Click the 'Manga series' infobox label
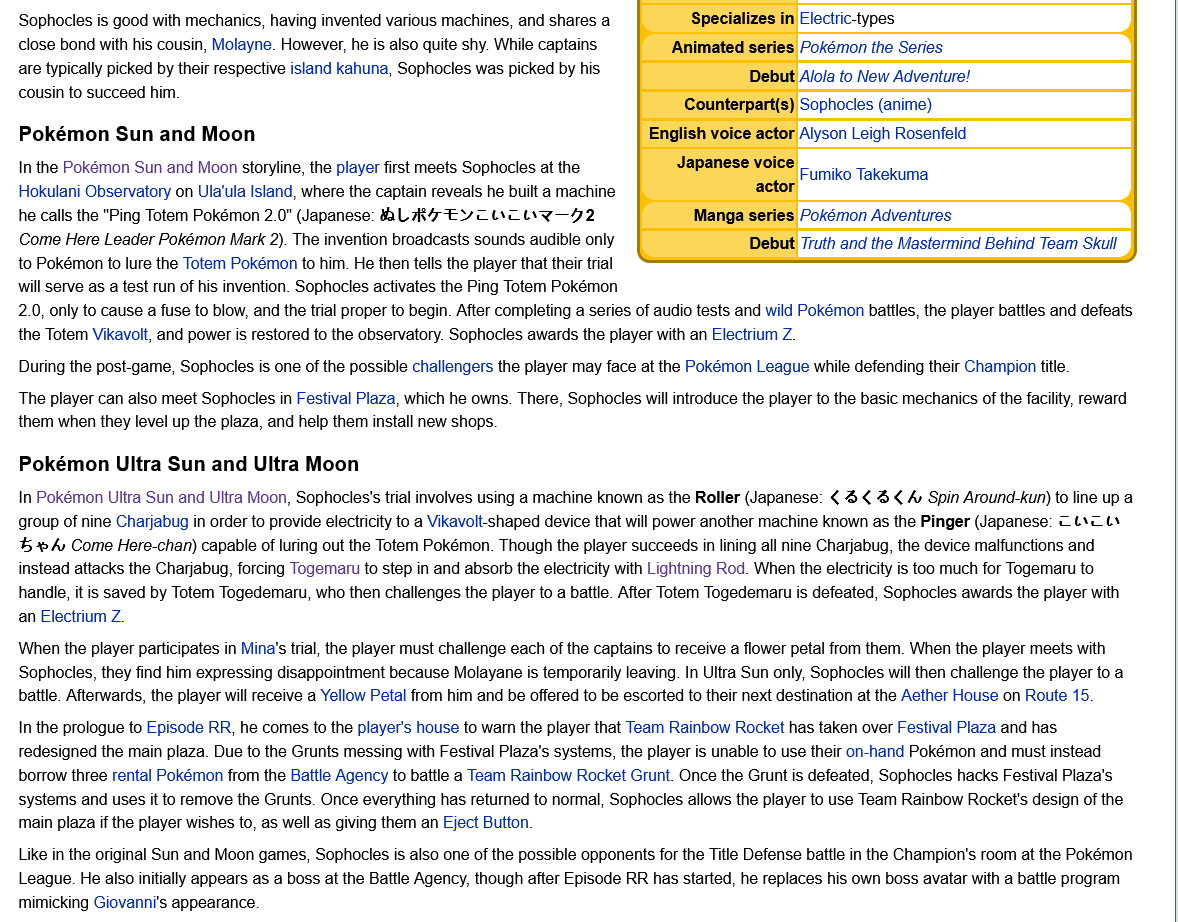This screenshot has height=922, width=1178. pos(744,216)
